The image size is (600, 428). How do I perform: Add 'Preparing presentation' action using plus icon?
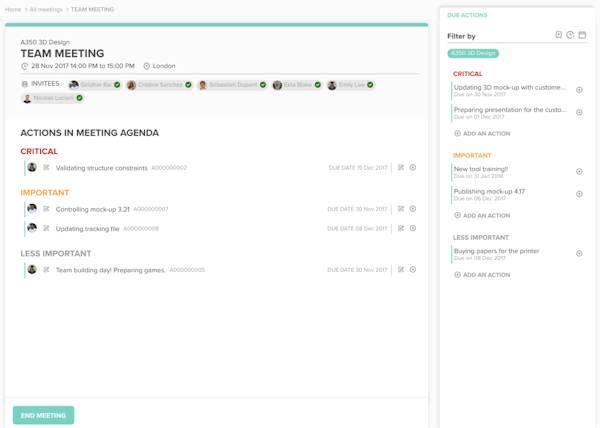pyautogui.click(x=579, y=112)
